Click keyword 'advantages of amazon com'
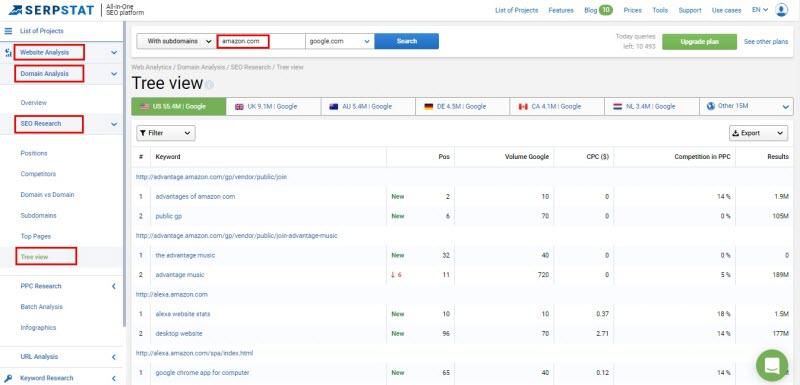The image size is (800, 385). click(195, 196)
